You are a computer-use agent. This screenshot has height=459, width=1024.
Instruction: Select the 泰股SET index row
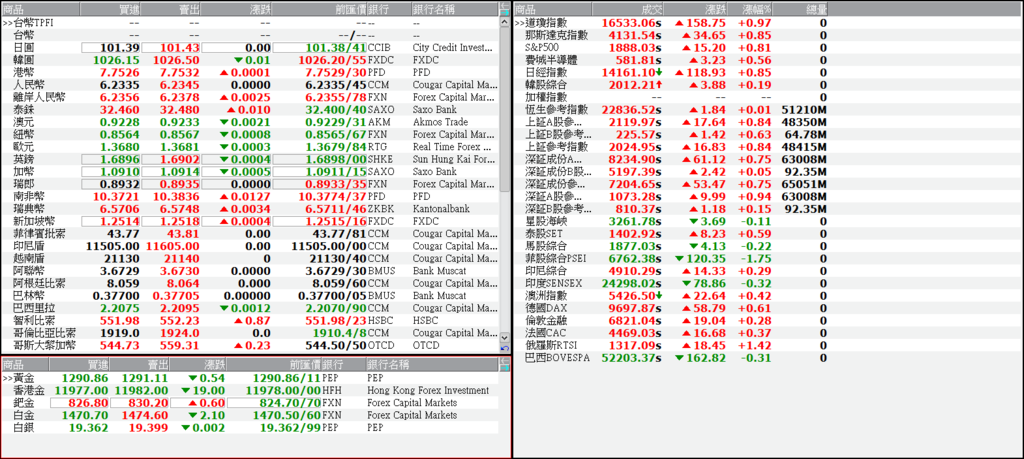pyautogui.click(x=671, y=234)
